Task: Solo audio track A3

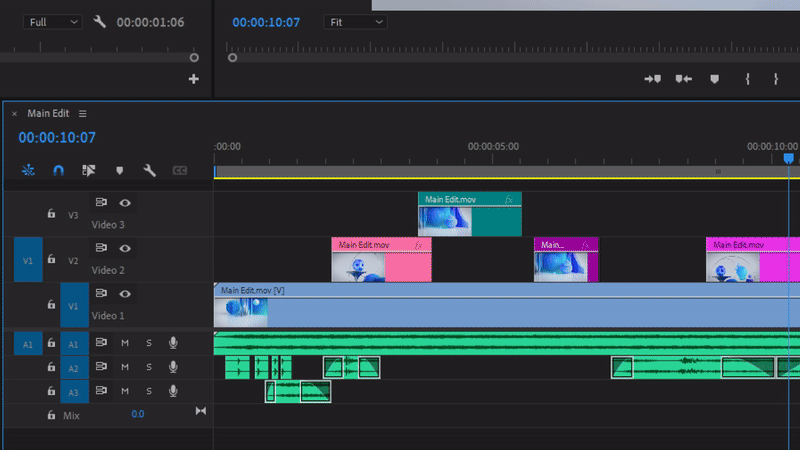Action: pyautogui.click(x=149, y=391)
